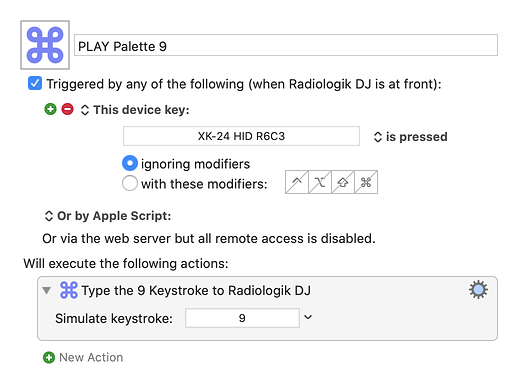This screenshot has width=518, height=384.
Task: Select ignoring modifiers radio button
Action: [130, 163]
